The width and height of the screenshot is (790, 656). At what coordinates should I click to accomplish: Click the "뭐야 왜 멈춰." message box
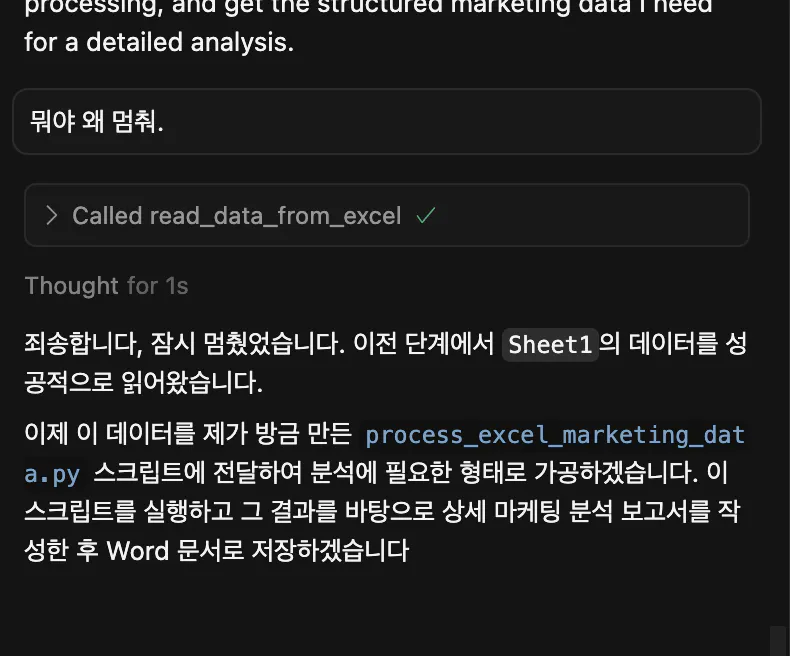click(386, 122)
